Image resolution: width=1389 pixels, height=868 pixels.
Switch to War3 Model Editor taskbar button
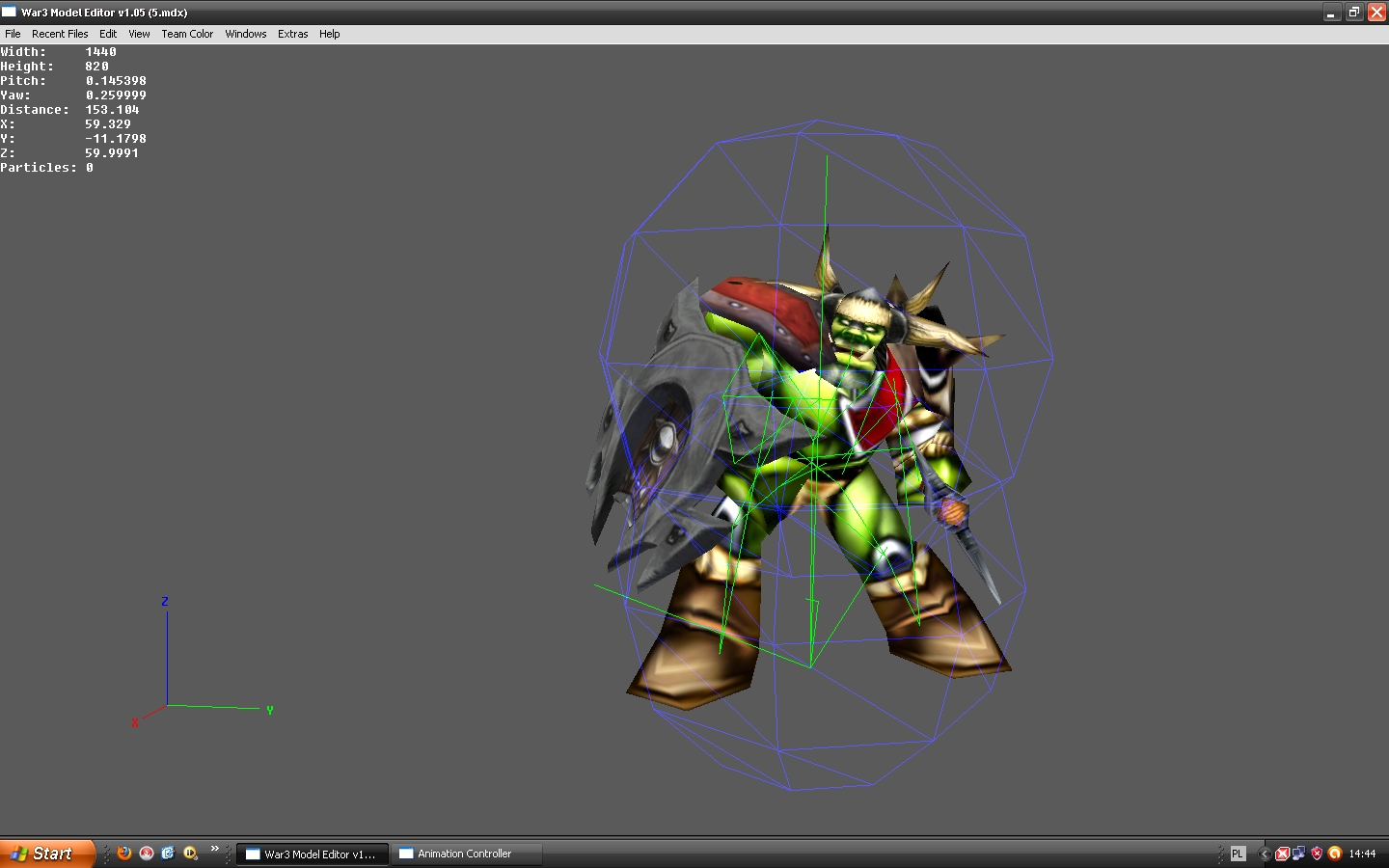(x=313, y=854)
